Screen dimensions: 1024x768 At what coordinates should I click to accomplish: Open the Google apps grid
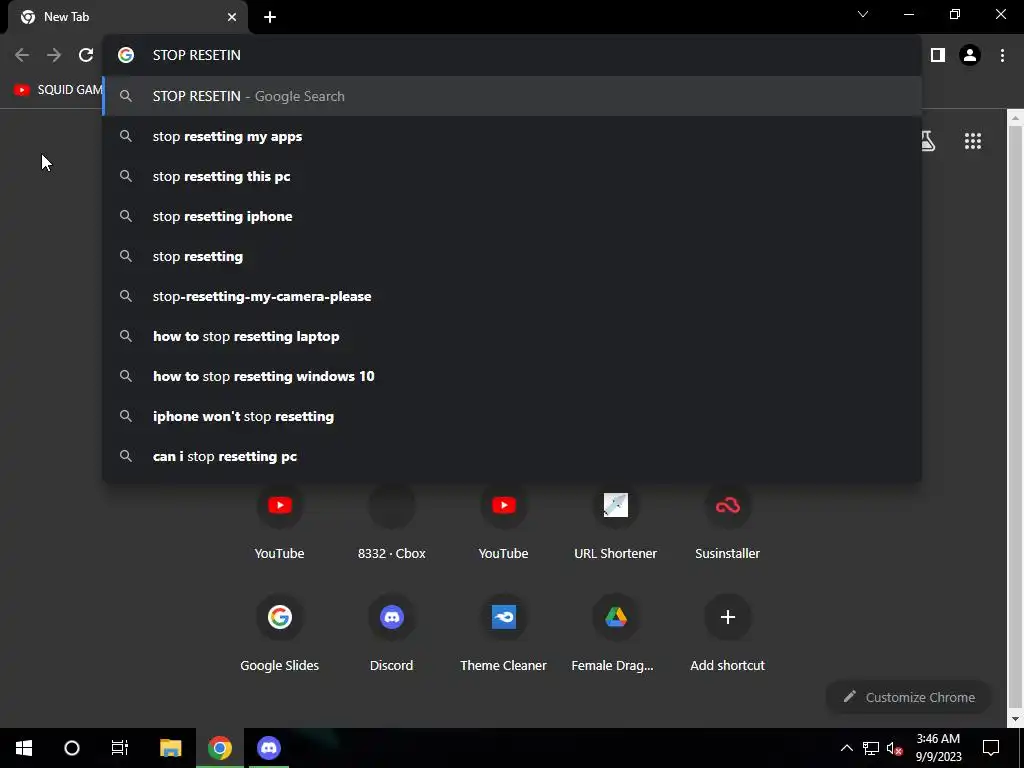click(x=973, y=141)
